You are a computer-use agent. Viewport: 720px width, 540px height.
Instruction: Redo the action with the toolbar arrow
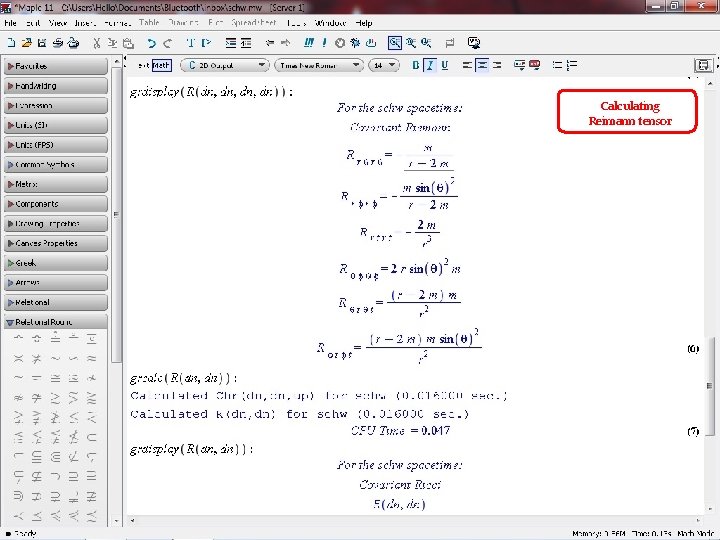point(168,43)
